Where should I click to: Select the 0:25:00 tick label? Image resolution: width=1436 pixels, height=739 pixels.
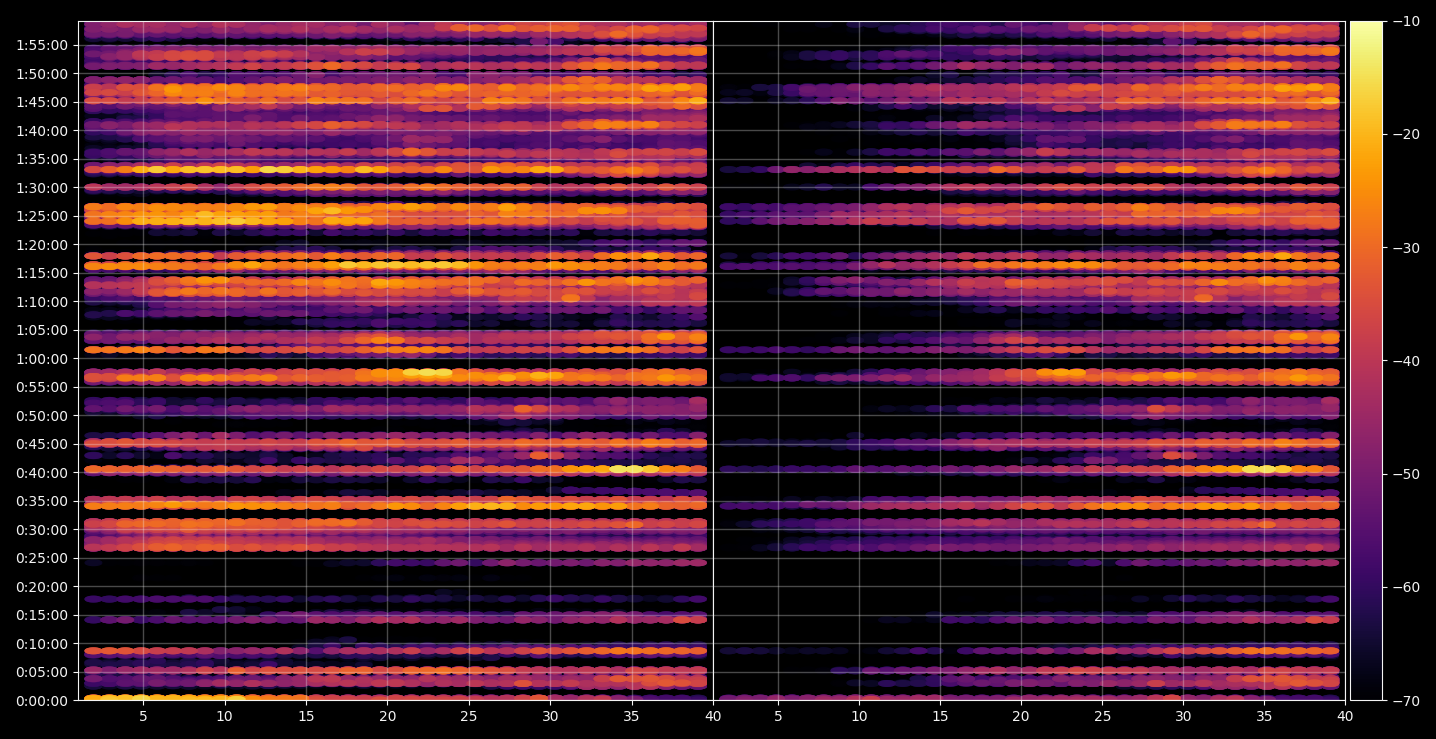[42, 558]
